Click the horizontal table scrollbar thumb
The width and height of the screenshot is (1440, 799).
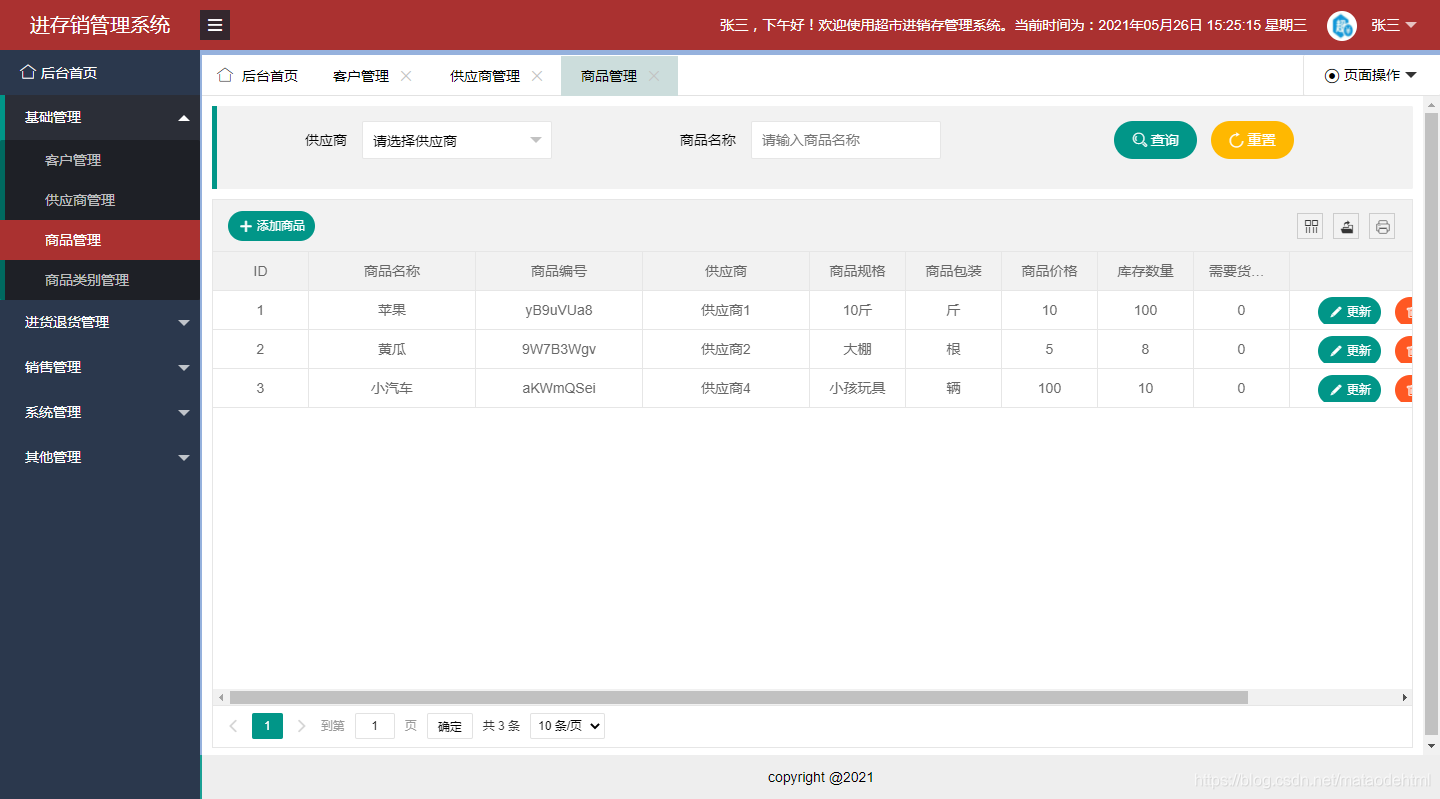coord(738,697)
